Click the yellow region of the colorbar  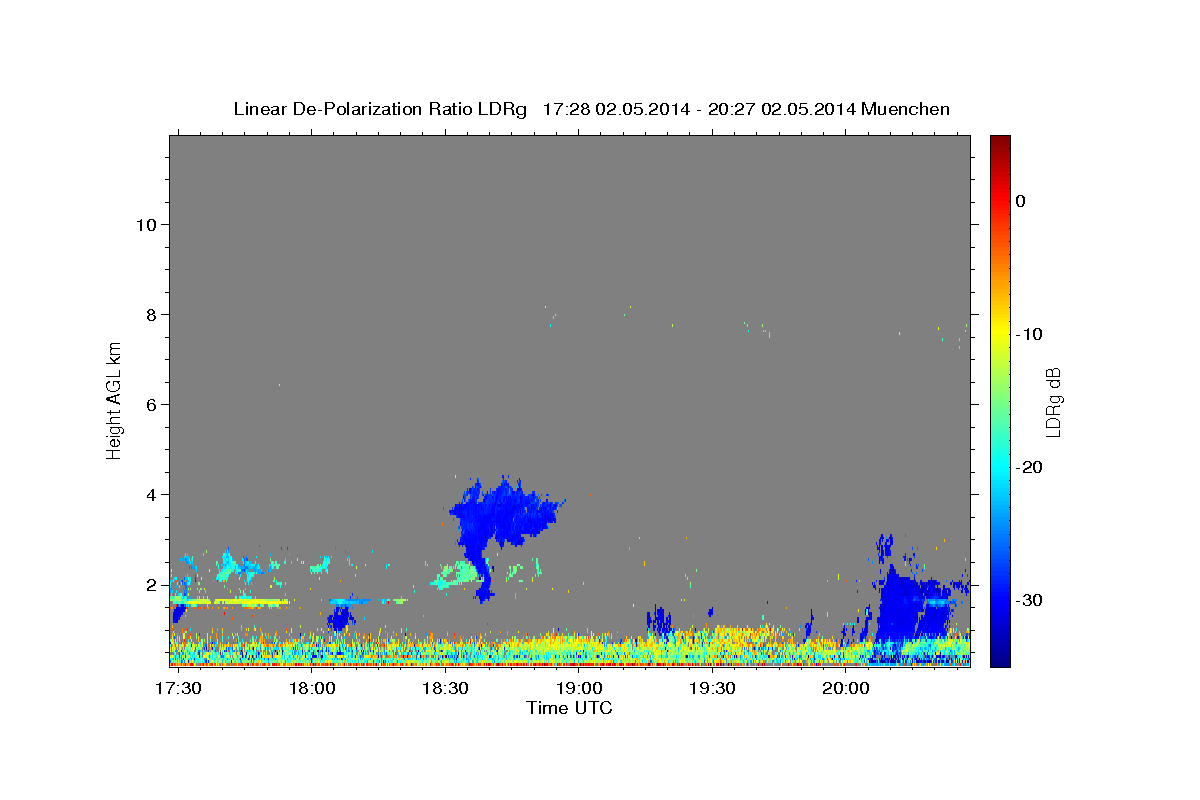coord(1000,330)
